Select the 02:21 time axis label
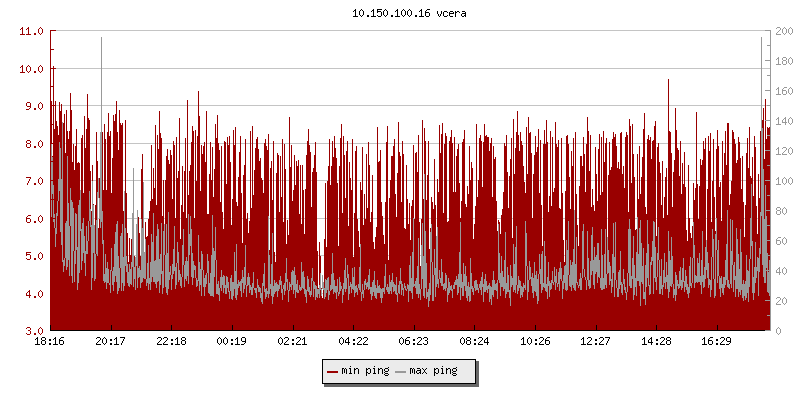 [292, 341]
